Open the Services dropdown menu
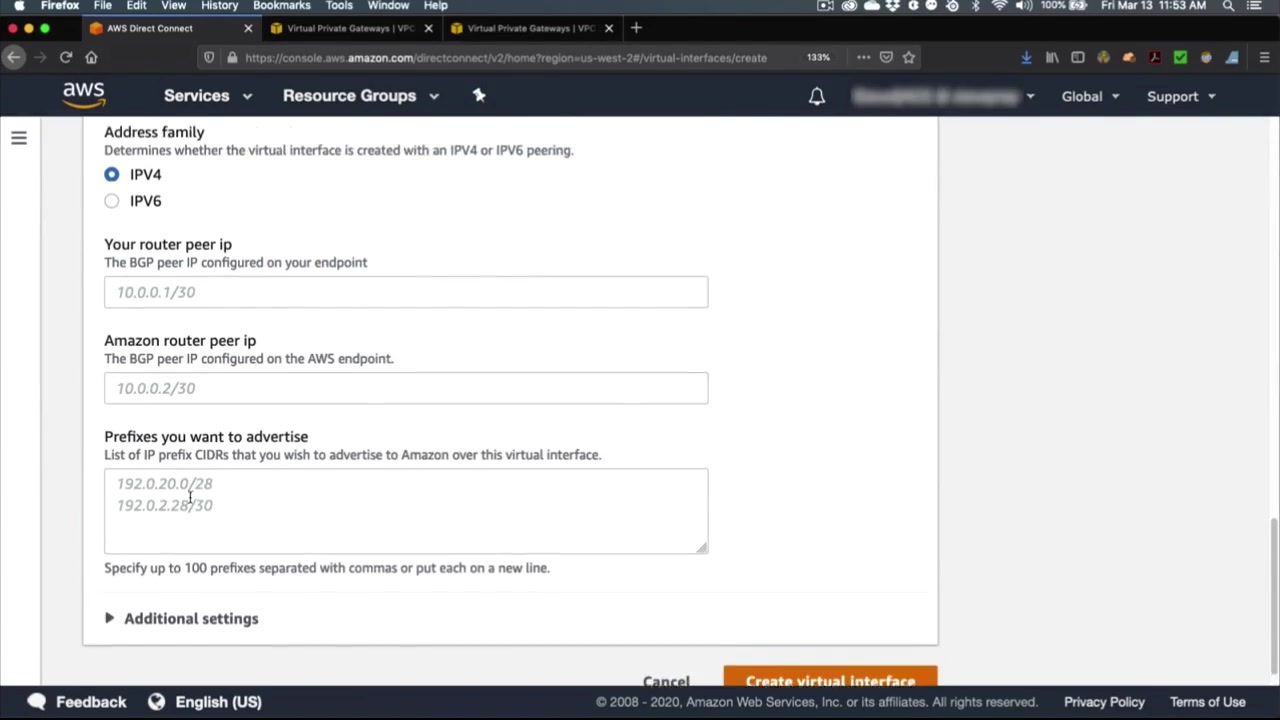 208,96
